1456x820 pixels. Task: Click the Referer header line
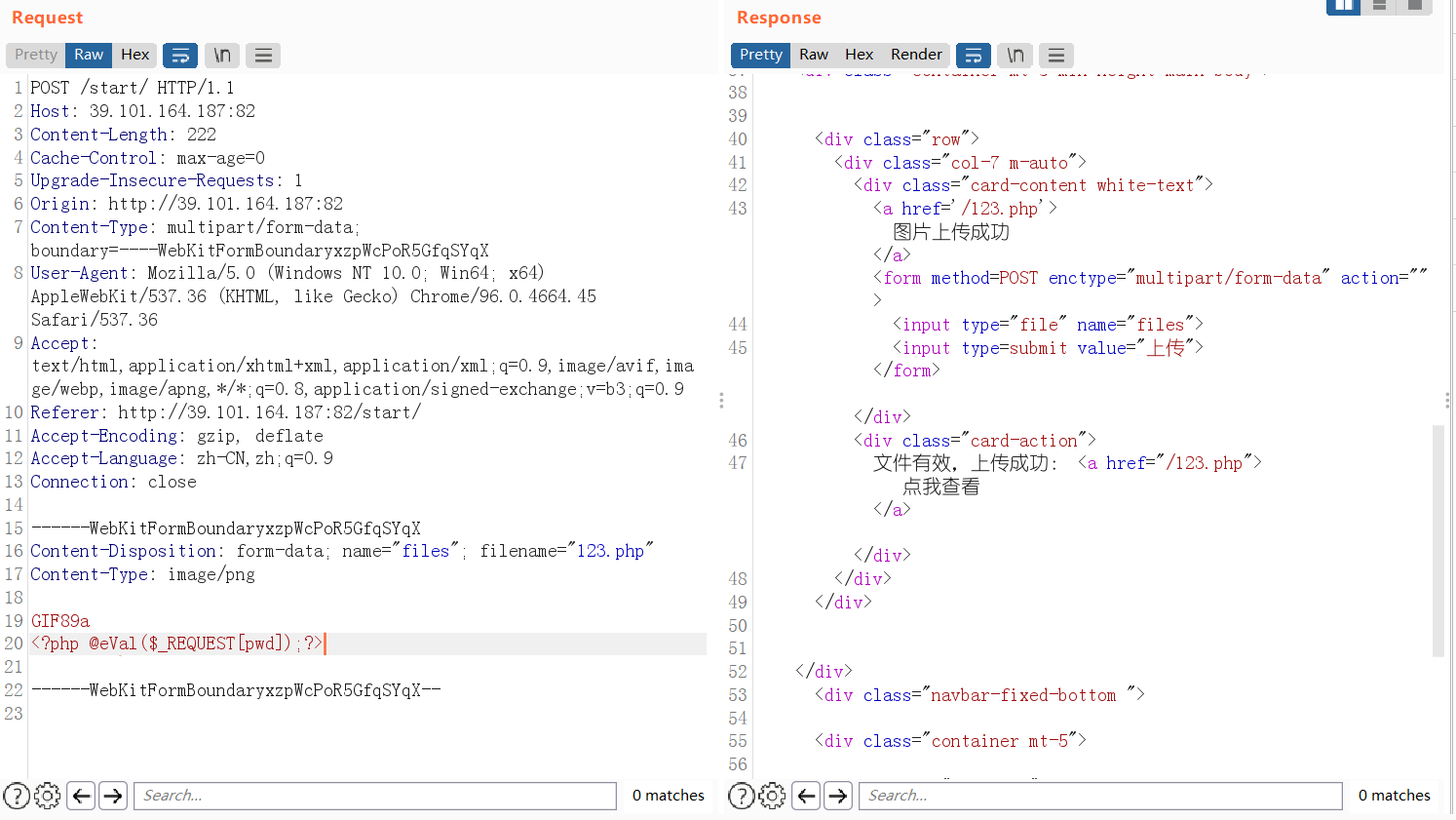pos(226,412)
